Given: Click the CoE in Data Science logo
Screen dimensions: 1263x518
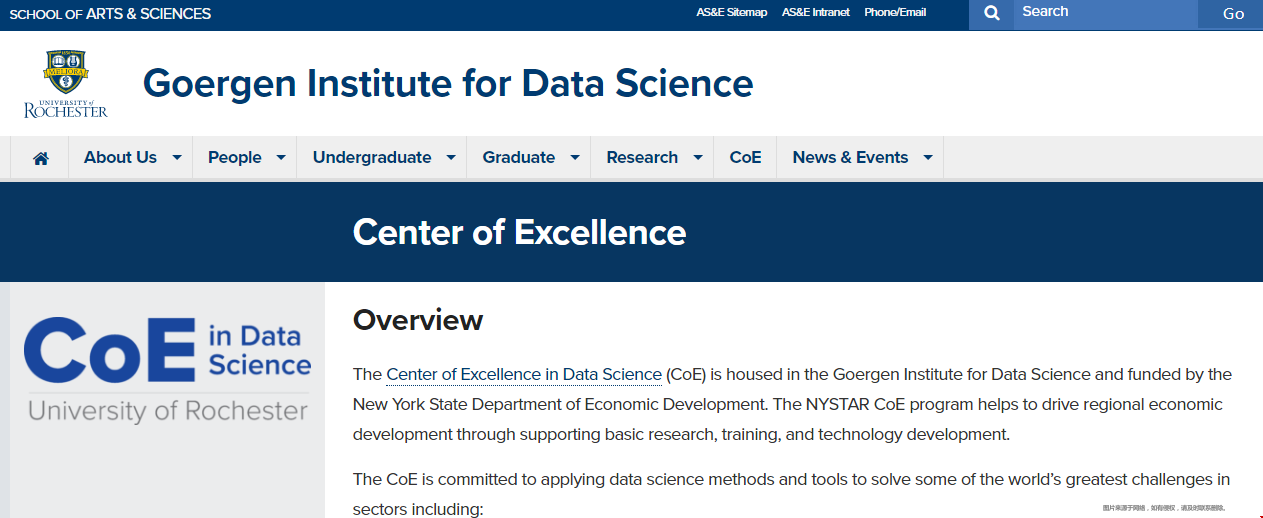Looking at the screenshot, I should point(168,369).
